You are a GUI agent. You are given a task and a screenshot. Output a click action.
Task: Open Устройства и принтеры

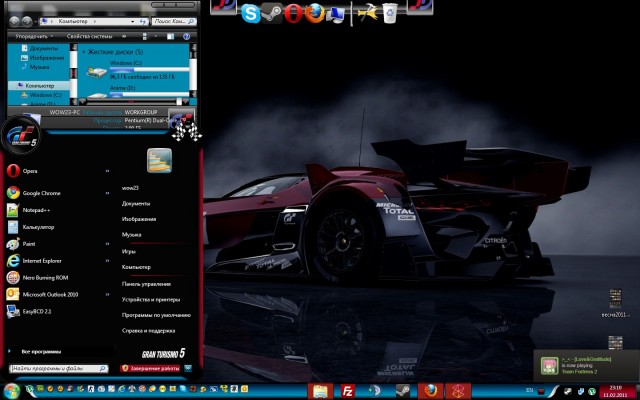tap(151, 299)
